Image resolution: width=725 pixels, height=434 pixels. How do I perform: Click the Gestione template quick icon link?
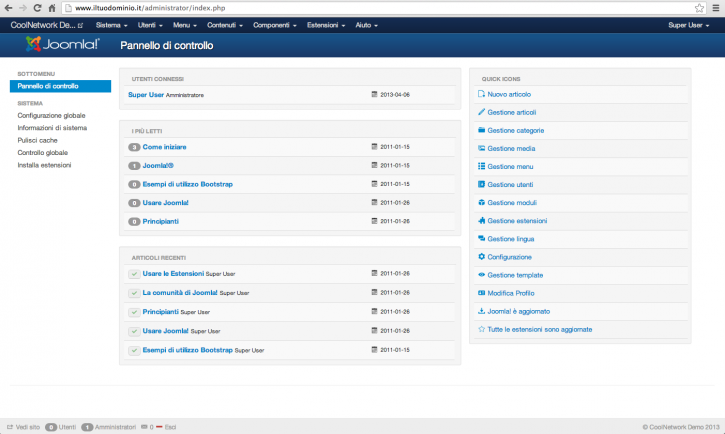coord(515,275)
